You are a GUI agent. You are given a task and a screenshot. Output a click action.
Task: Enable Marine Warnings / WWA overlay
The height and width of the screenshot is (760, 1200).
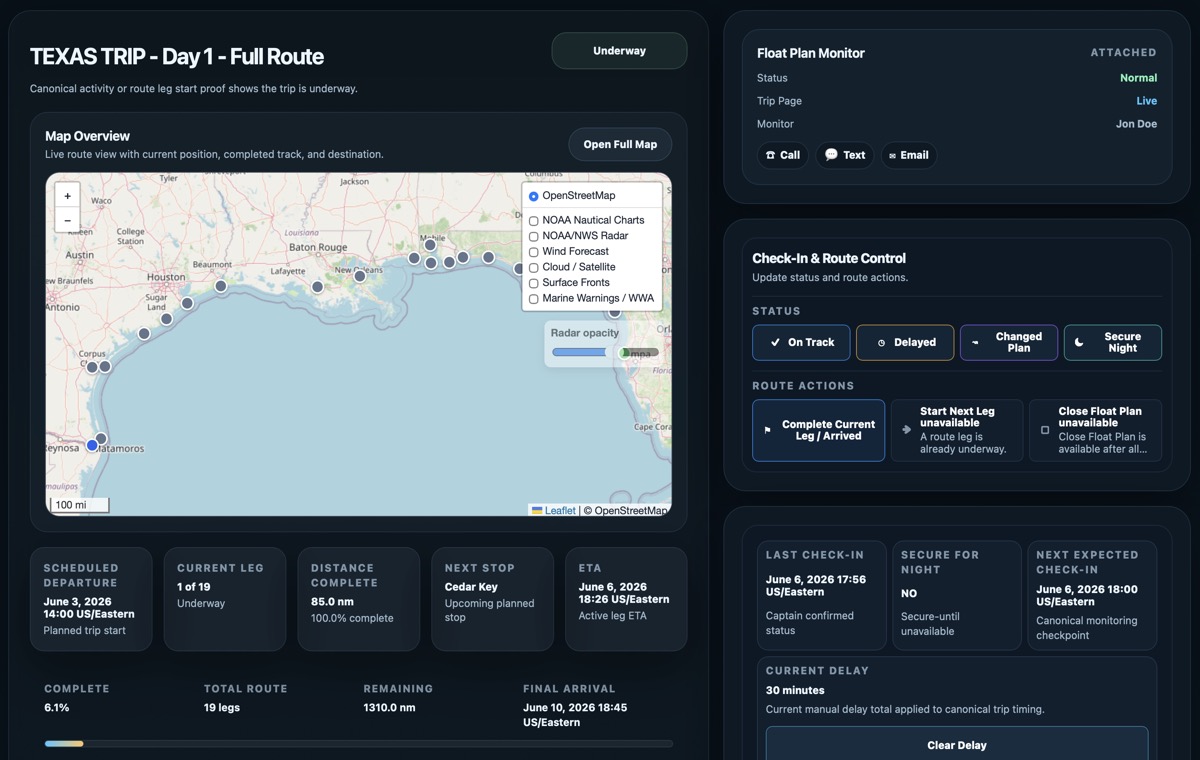[534, 299]
